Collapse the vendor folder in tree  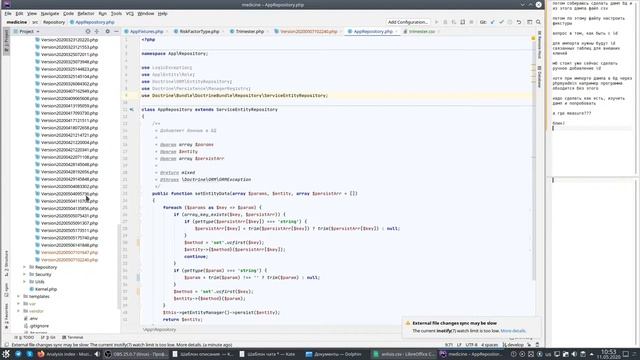click(x=18, y=311)
